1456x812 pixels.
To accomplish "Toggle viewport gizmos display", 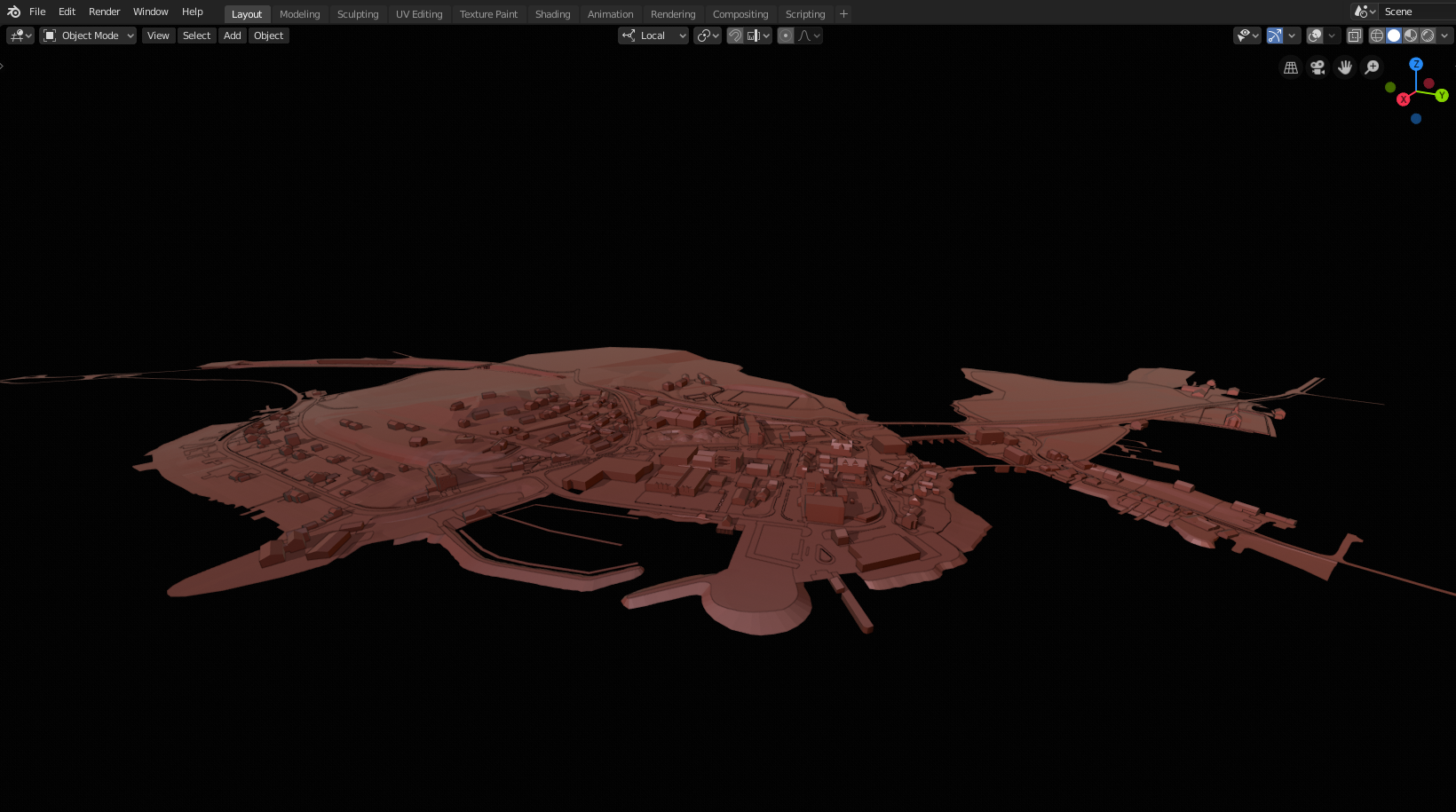I will pyautogui.click(x=1275, y=35).
